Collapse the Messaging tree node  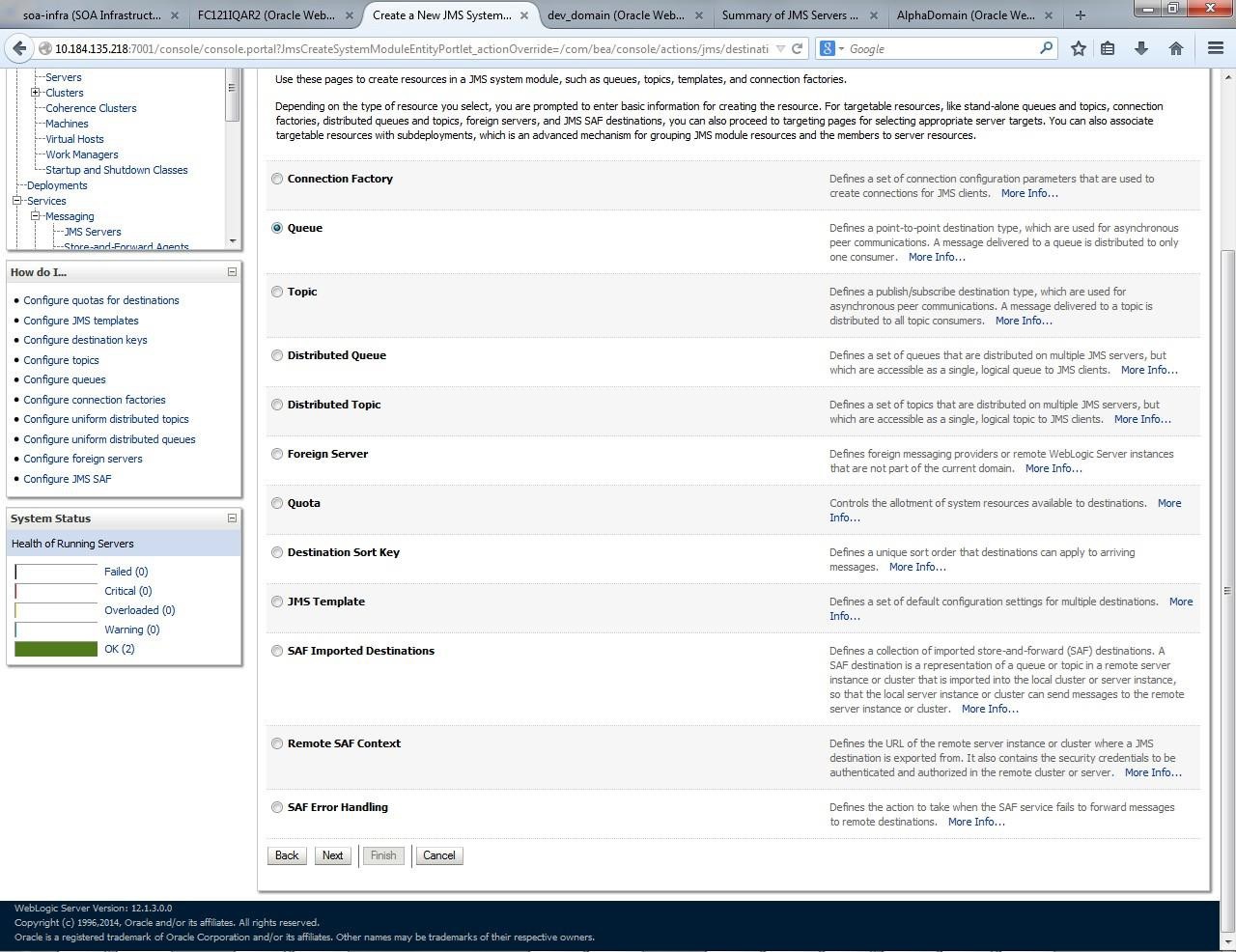point(36,216)
